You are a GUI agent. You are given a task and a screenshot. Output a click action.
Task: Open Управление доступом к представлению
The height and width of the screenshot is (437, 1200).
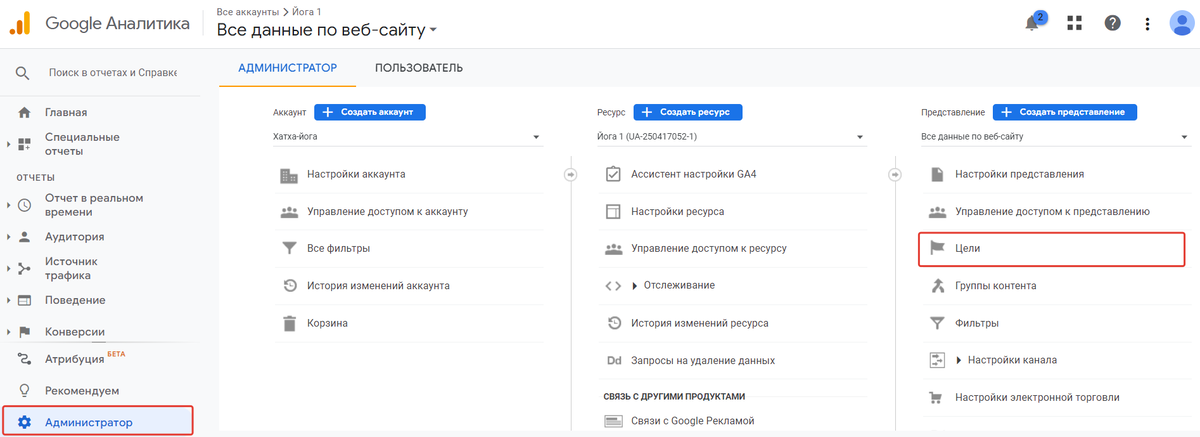1052,212
